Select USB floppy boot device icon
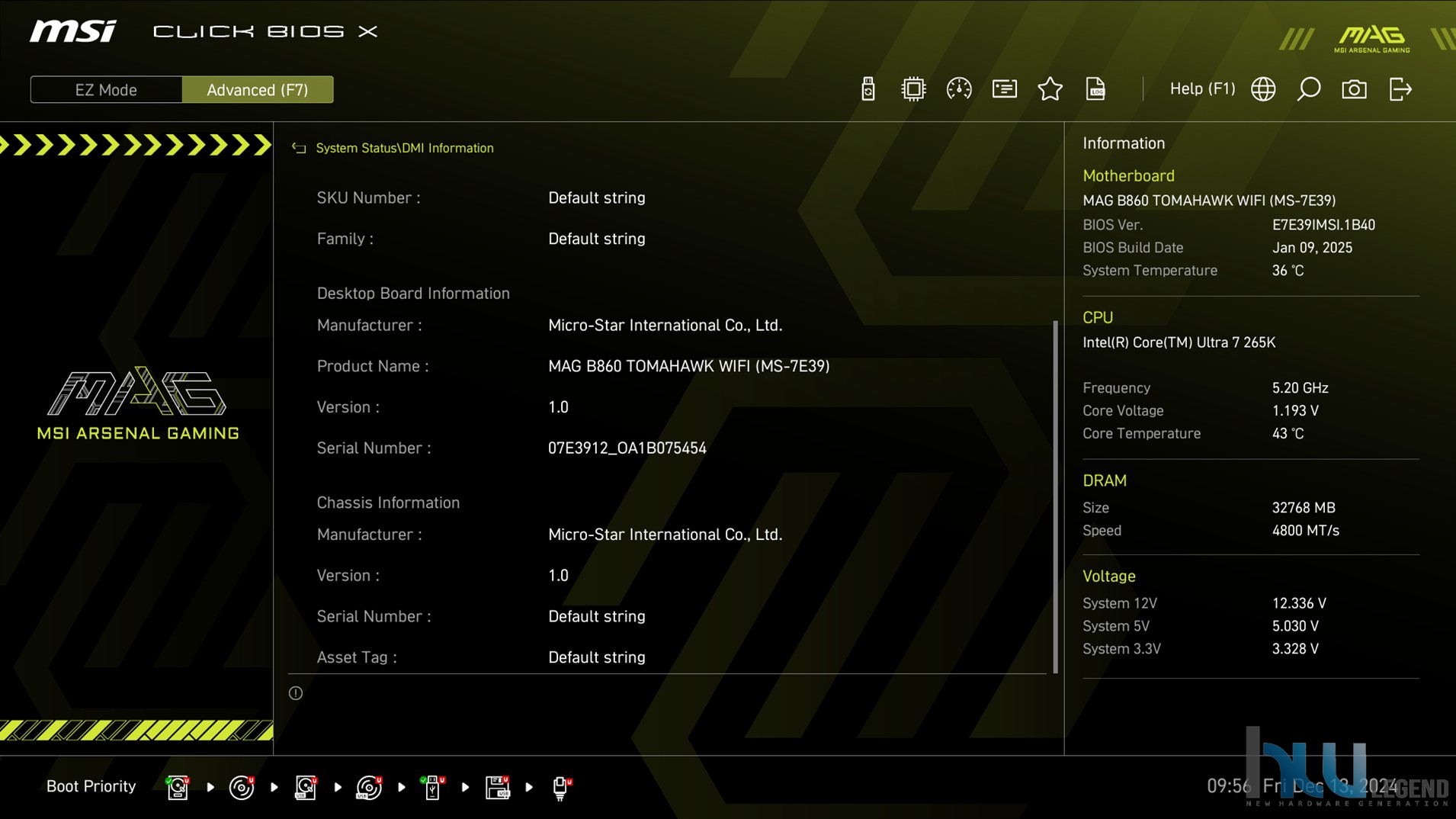Image resolution: width=1456 pixels, height=819 pixels. click(x=497, y=787)
